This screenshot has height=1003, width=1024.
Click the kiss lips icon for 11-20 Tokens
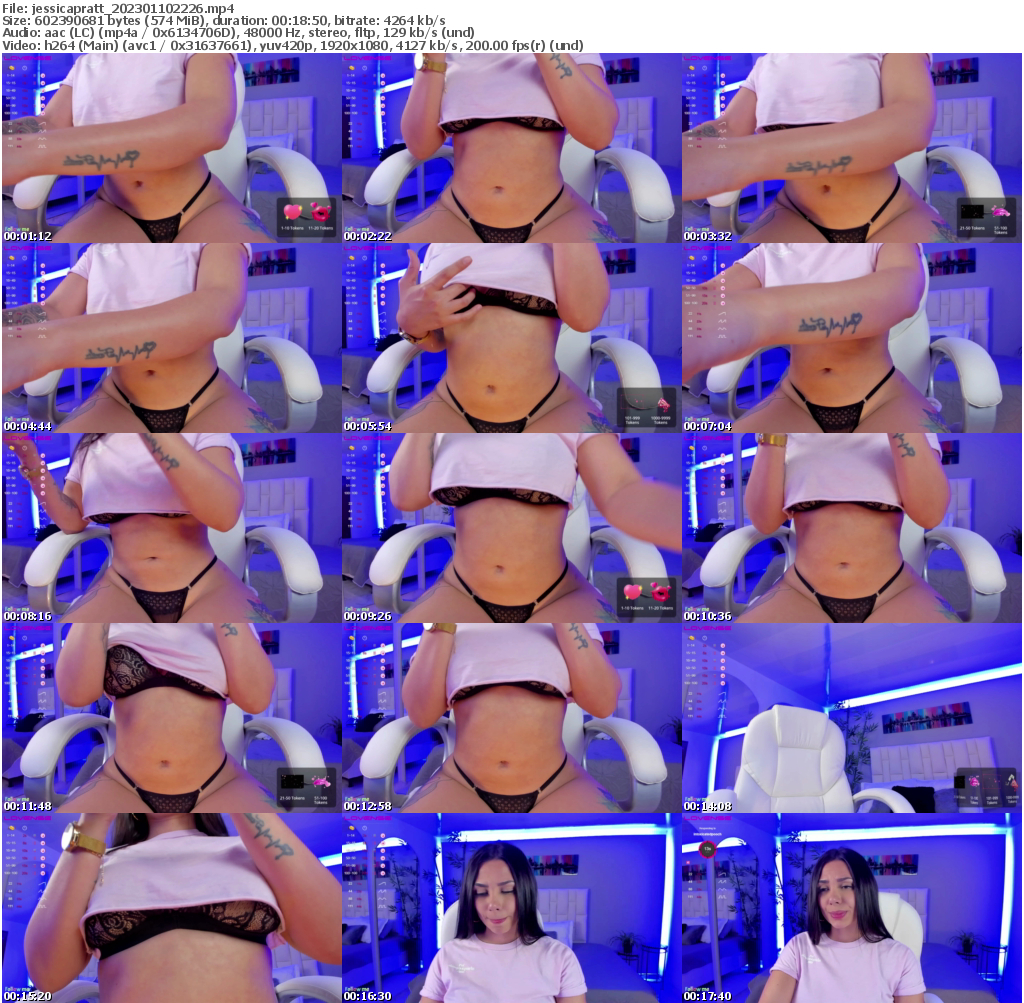tap(321, 213)
